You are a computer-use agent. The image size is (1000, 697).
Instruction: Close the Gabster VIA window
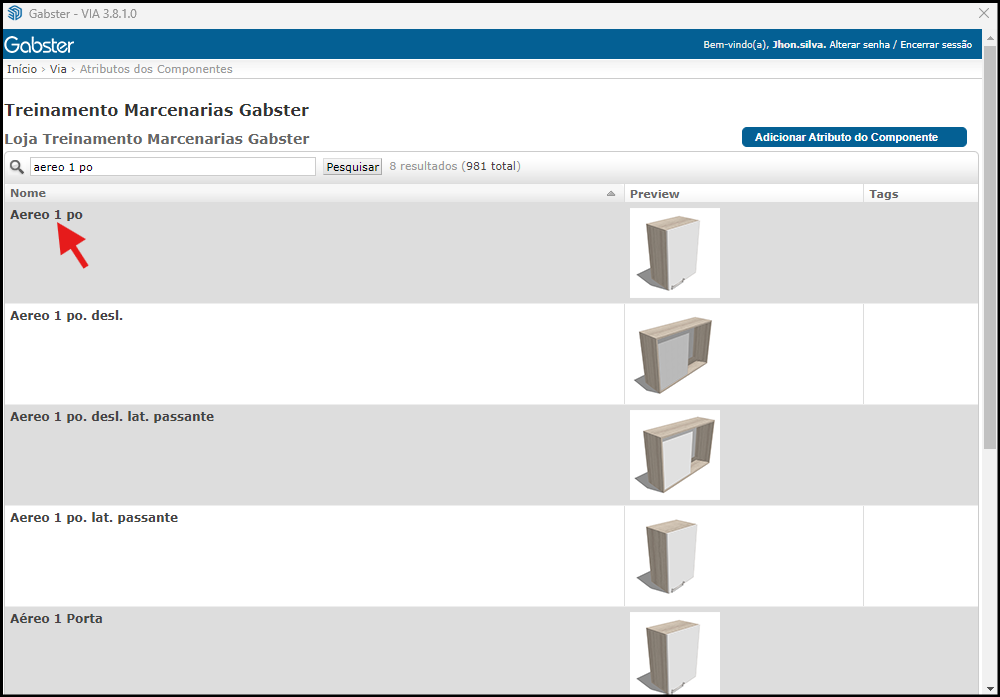pos(983,13)
